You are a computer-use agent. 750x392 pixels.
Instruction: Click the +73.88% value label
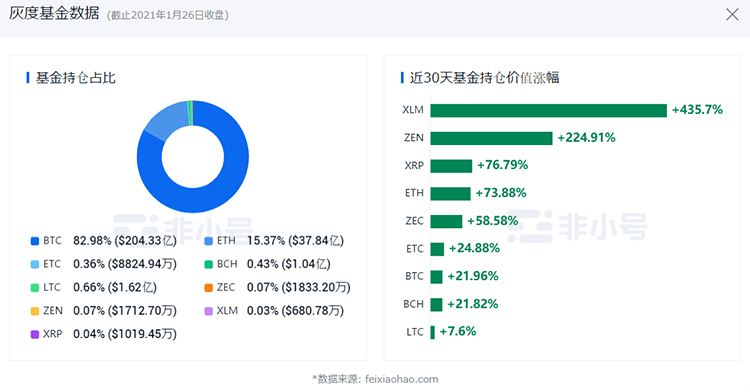tap(501, 193)
